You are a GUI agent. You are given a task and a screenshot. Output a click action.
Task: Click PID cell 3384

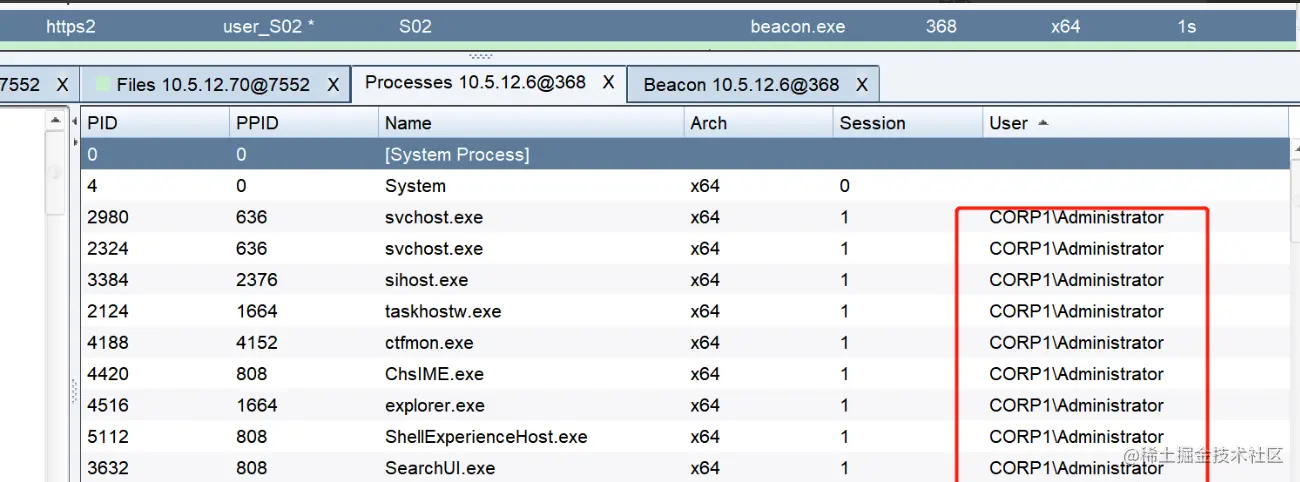(x=108, y=280)
